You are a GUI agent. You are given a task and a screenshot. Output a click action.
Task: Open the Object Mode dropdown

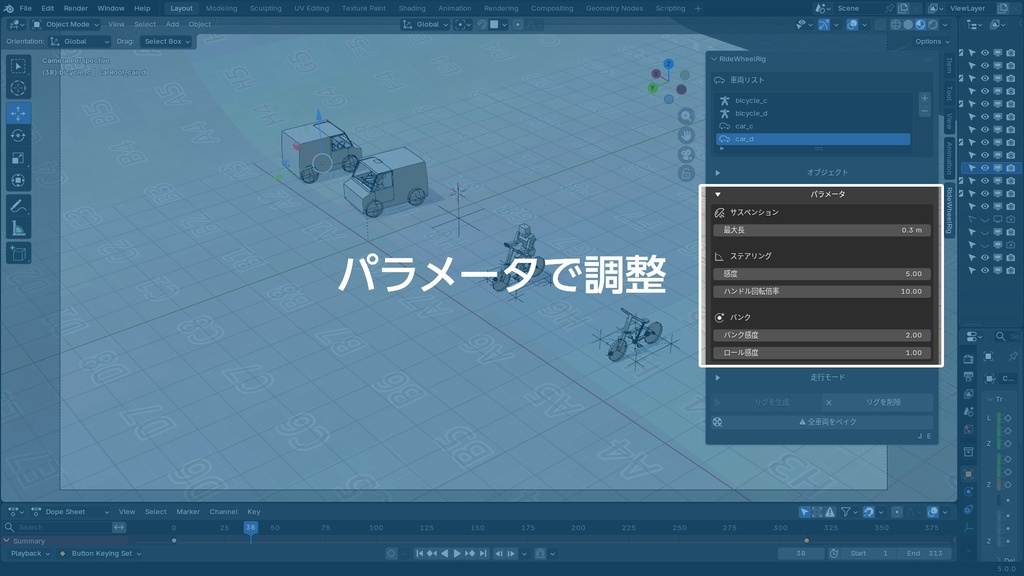[x=66, y=24]
